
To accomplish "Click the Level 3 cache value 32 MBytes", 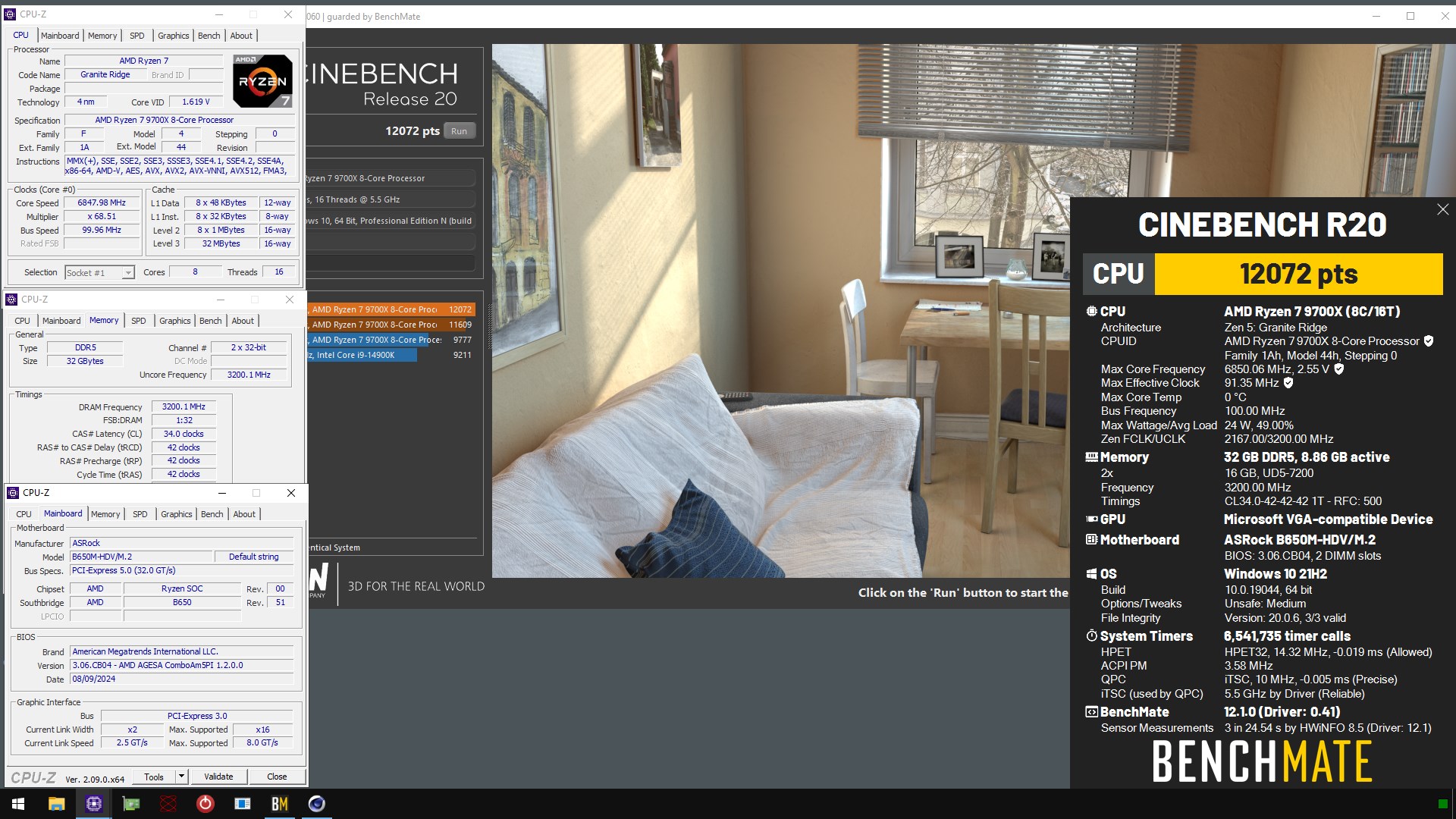I will [221, 244].
